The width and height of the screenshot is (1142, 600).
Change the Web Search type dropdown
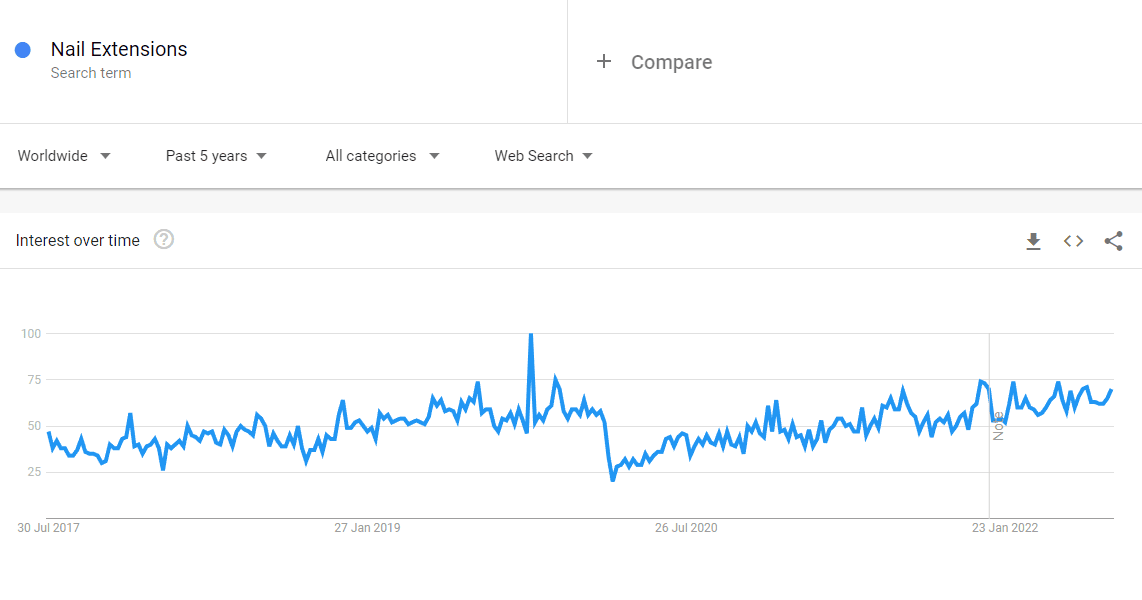click(x=543, y=156)
